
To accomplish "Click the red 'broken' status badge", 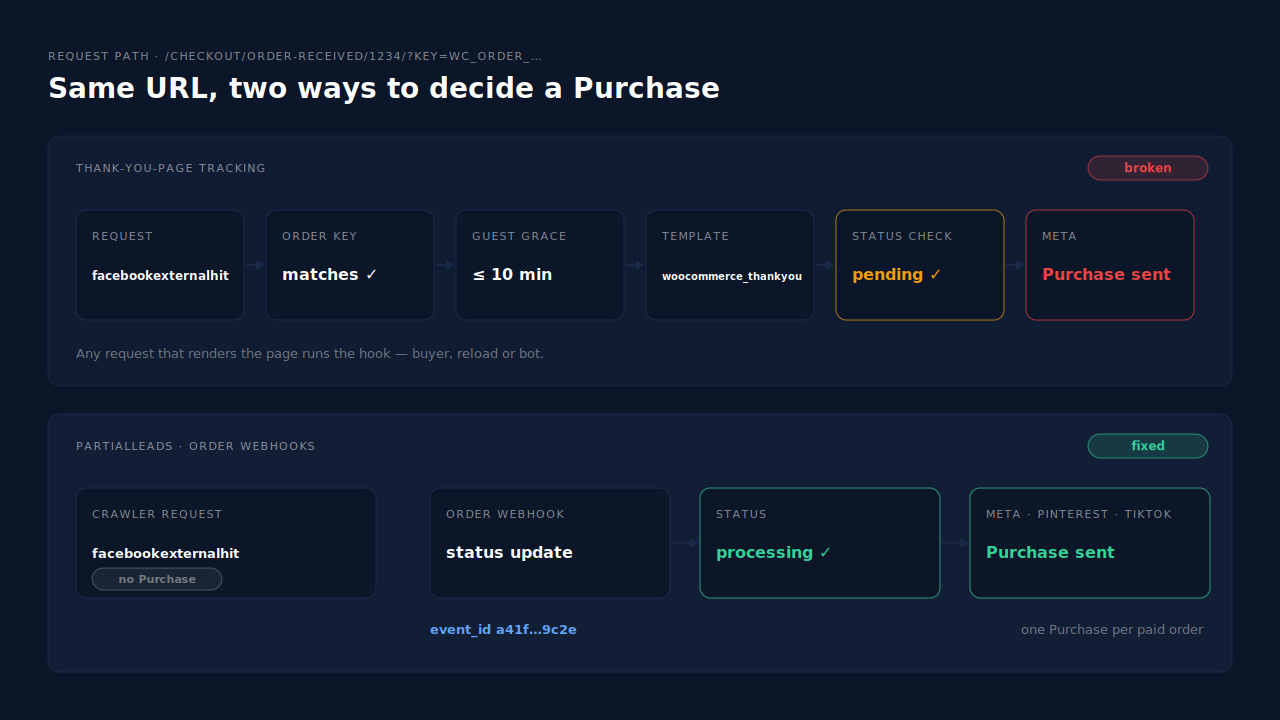I will tap(1148, 168).
